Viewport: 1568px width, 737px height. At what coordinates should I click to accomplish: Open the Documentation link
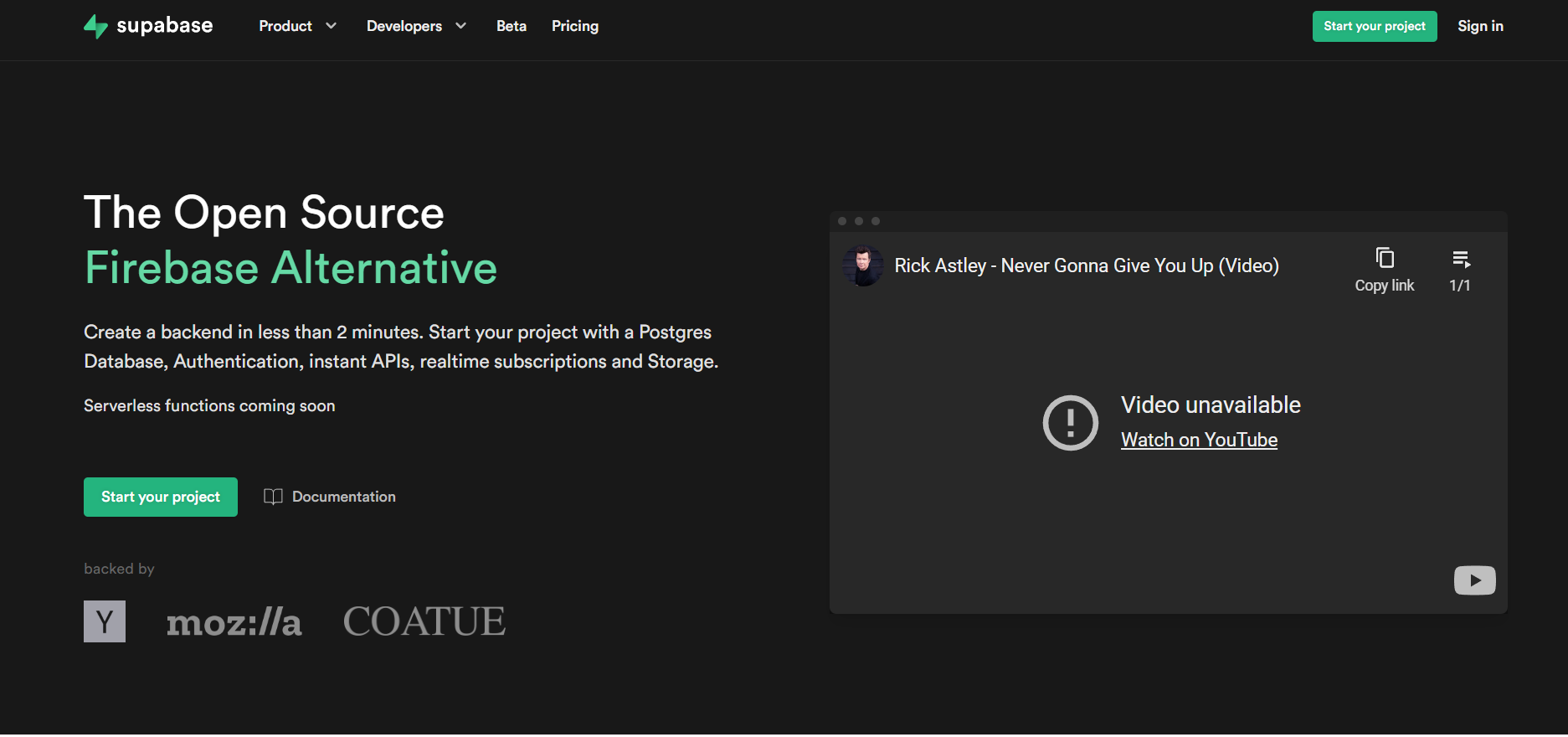pos(343,497)
